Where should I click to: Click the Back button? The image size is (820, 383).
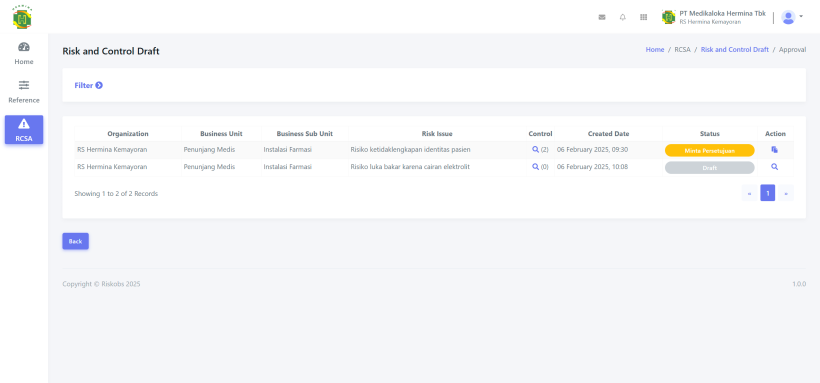(x=75, y=241)
